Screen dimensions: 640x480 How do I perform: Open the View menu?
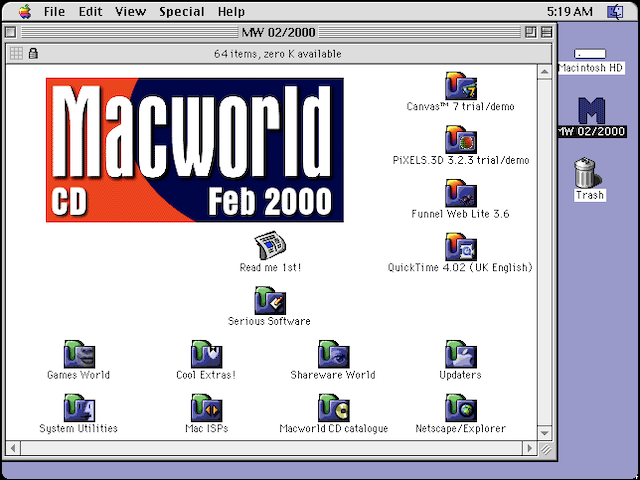click(x=130, y=11)
